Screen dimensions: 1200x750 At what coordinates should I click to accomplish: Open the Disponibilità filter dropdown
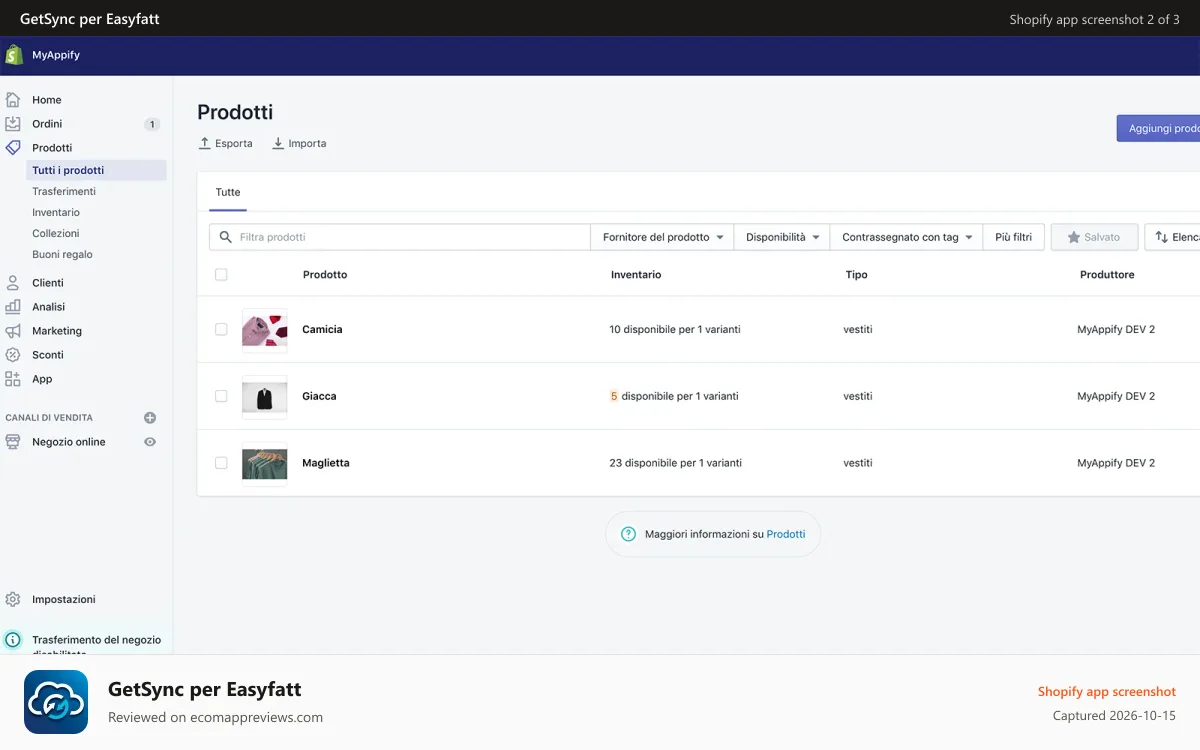(x=782, y=237)
